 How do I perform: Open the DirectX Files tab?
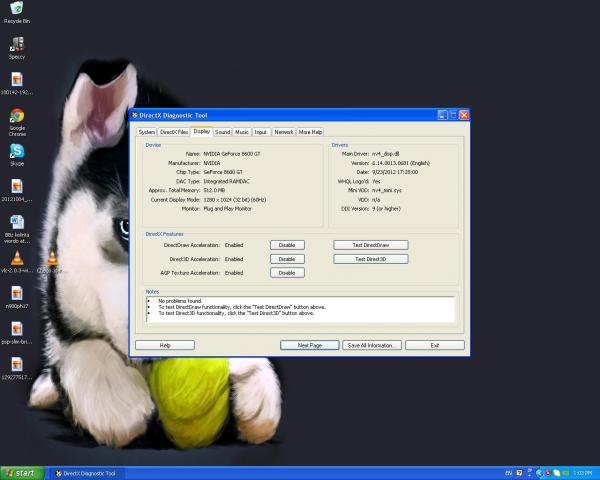click(174, 131)
